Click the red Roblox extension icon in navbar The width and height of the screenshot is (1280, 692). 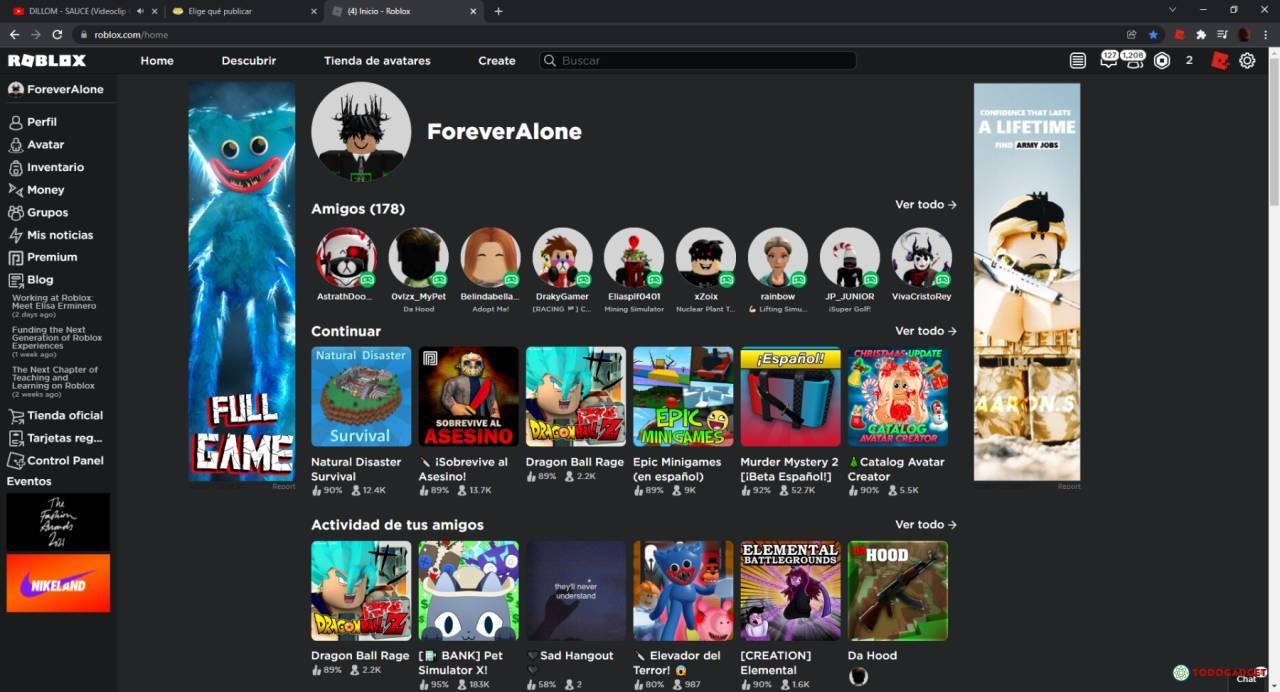tap(1219, 61)
